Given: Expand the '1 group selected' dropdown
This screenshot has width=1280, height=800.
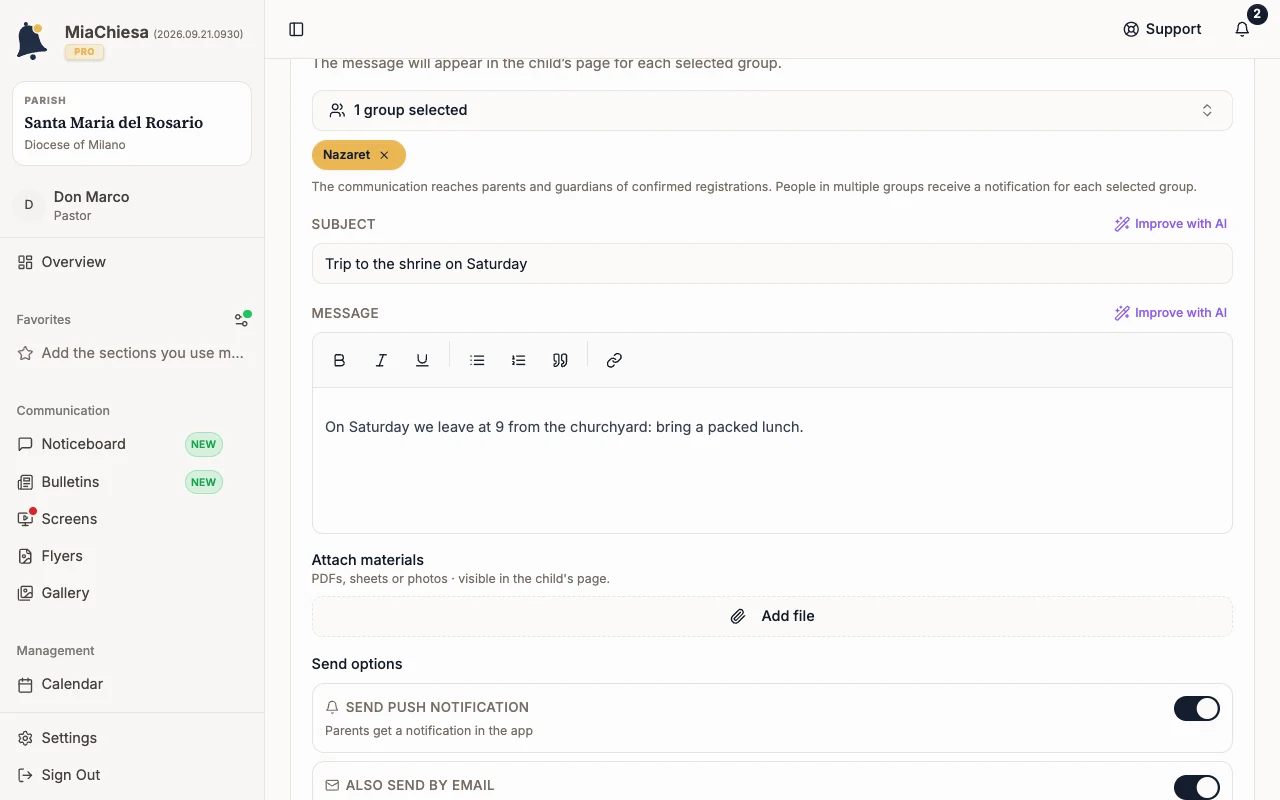Looking at the screenshot, I should click(772, 110).
